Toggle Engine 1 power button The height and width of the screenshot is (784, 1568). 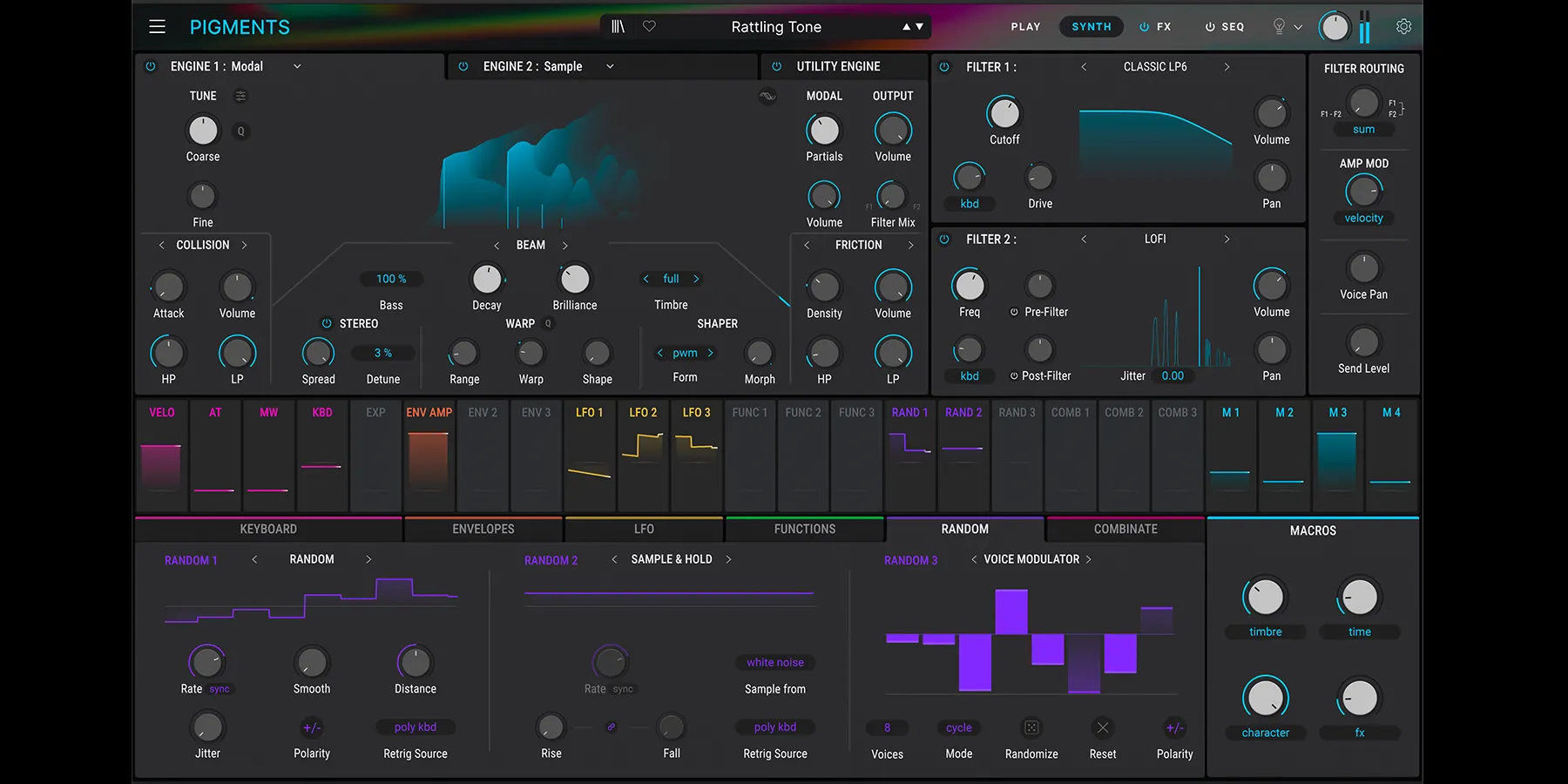pyautogui.click(x=151, y=66)
